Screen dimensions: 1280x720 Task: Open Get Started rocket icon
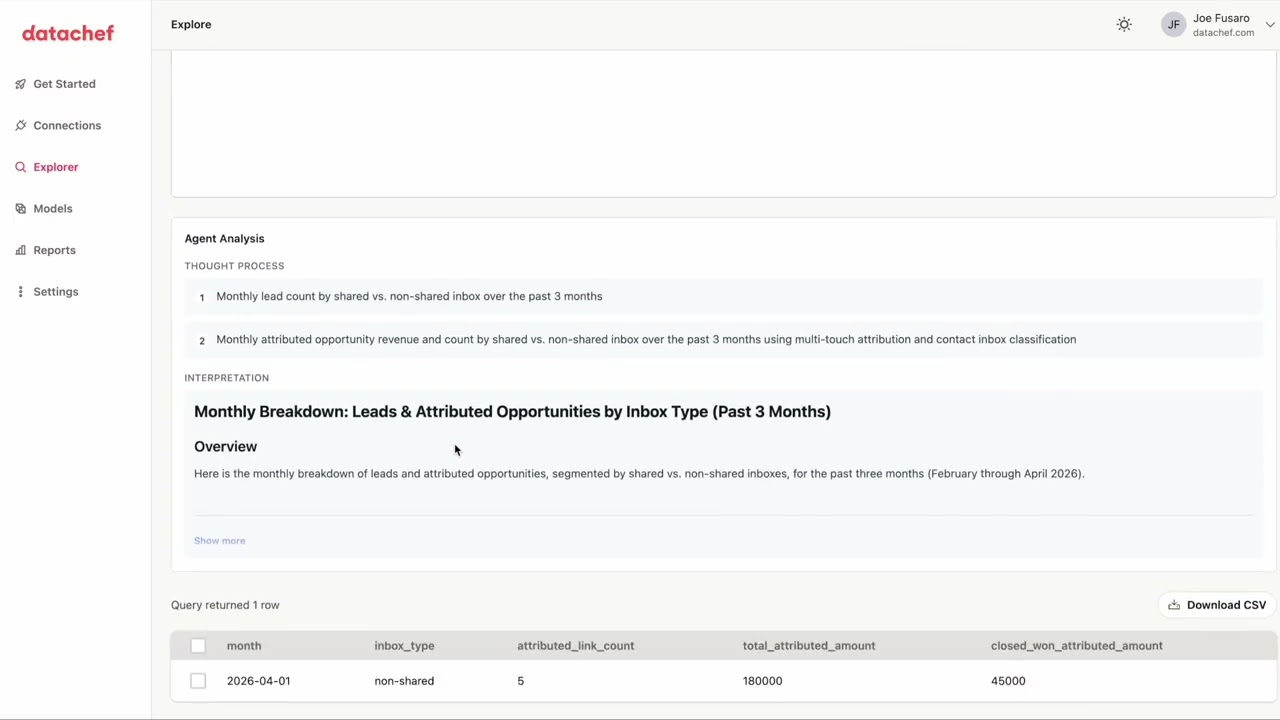click(x=20, y=84)
